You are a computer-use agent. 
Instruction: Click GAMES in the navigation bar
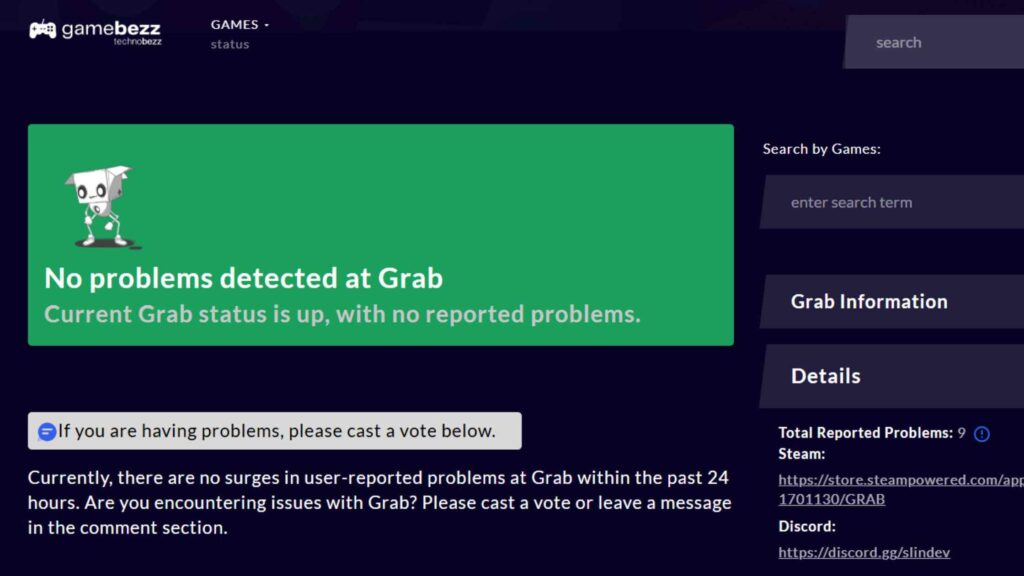pyautogui.click(x=234, y=24)
